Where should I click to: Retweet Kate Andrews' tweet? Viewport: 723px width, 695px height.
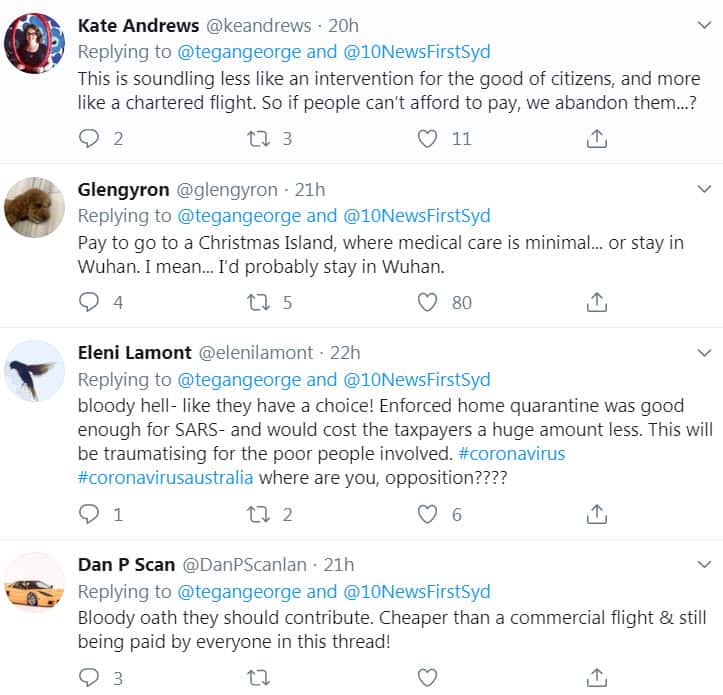coord(258,139)
